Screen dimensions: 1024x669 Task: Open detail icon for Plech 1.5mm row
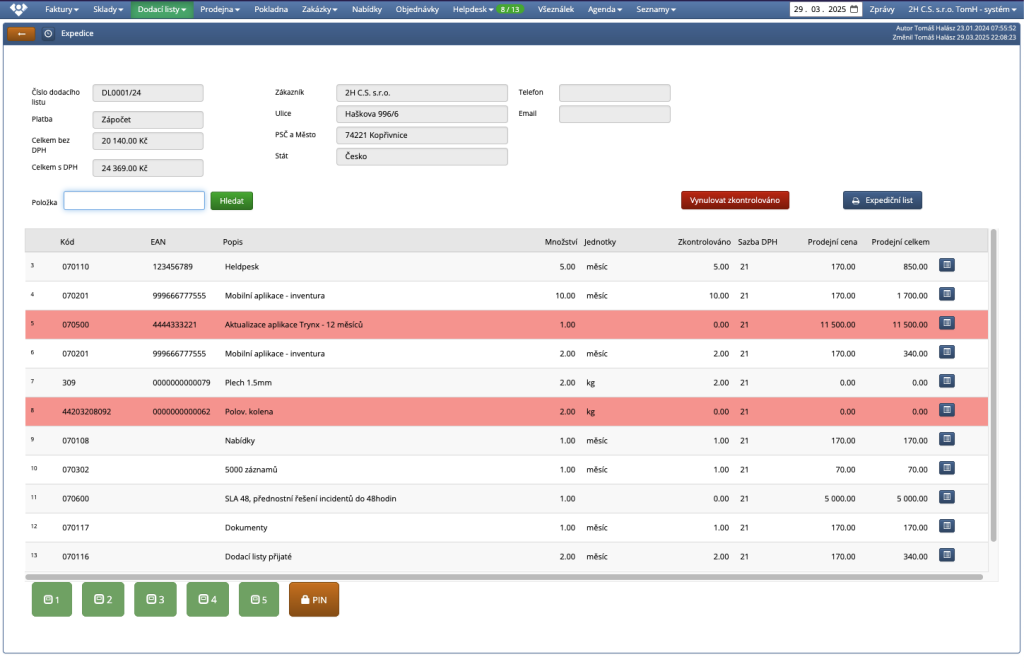point(947,381)
